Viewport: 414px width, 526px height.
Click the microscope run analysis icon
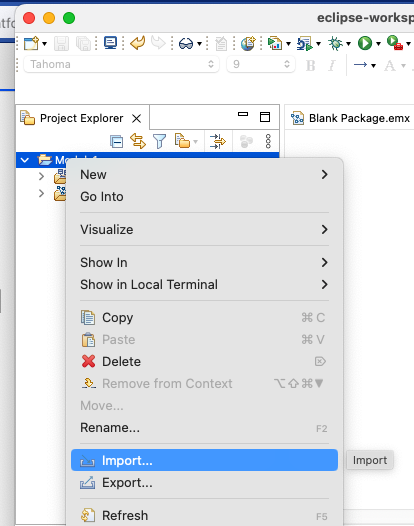pyautogui.click(x=305, y=44)
